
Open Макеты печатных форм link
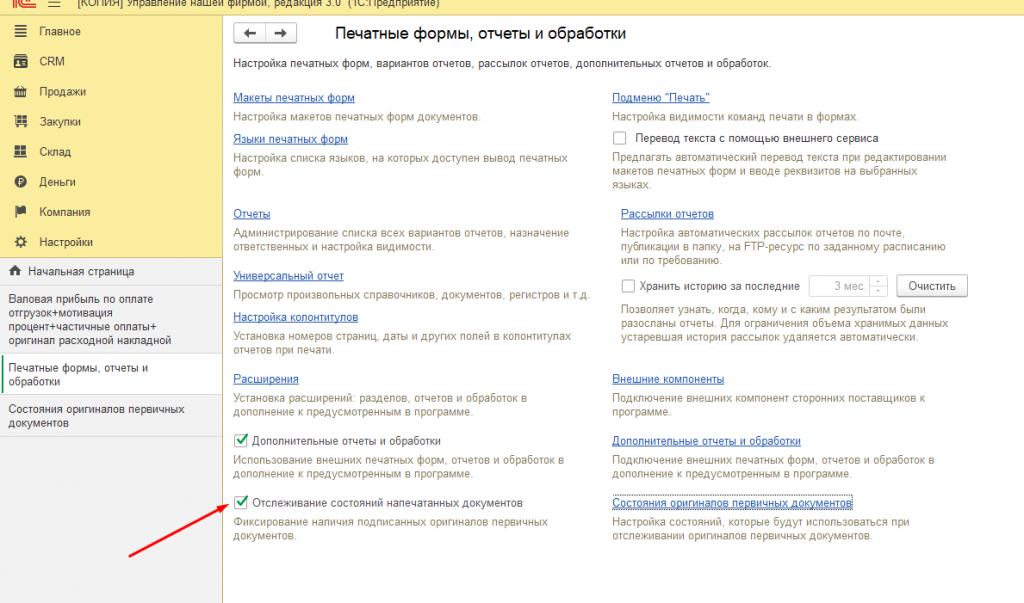(294, 97)
